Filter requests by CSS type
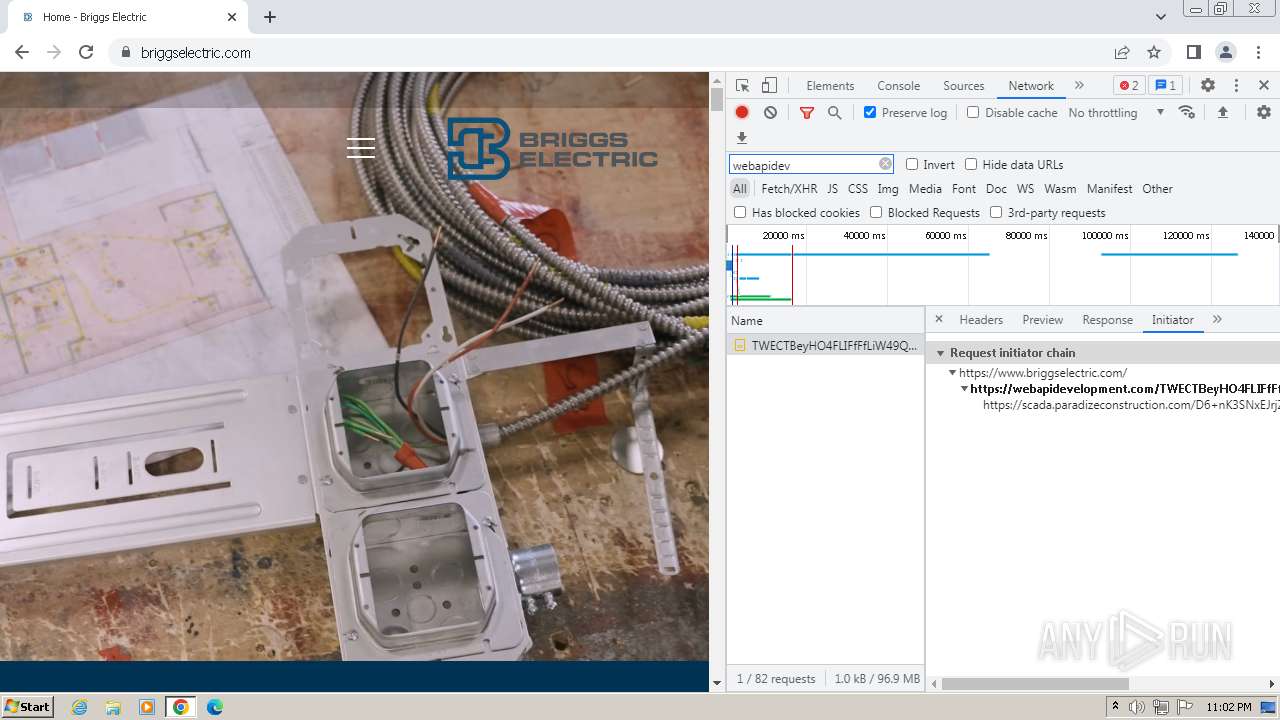1280x720 pixels. tap(858, 188)
